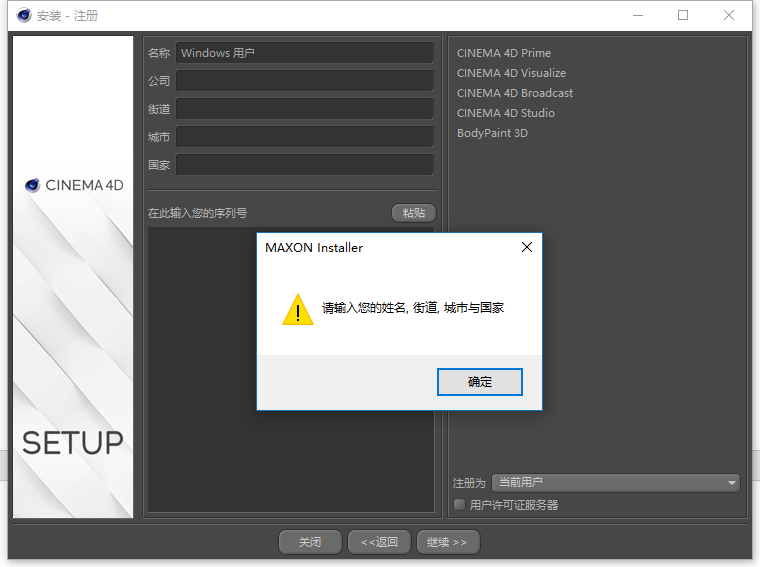Viewport: 760px width, 567px height.
Task: Click the 继续 >> button
Action: click(448, 542)
